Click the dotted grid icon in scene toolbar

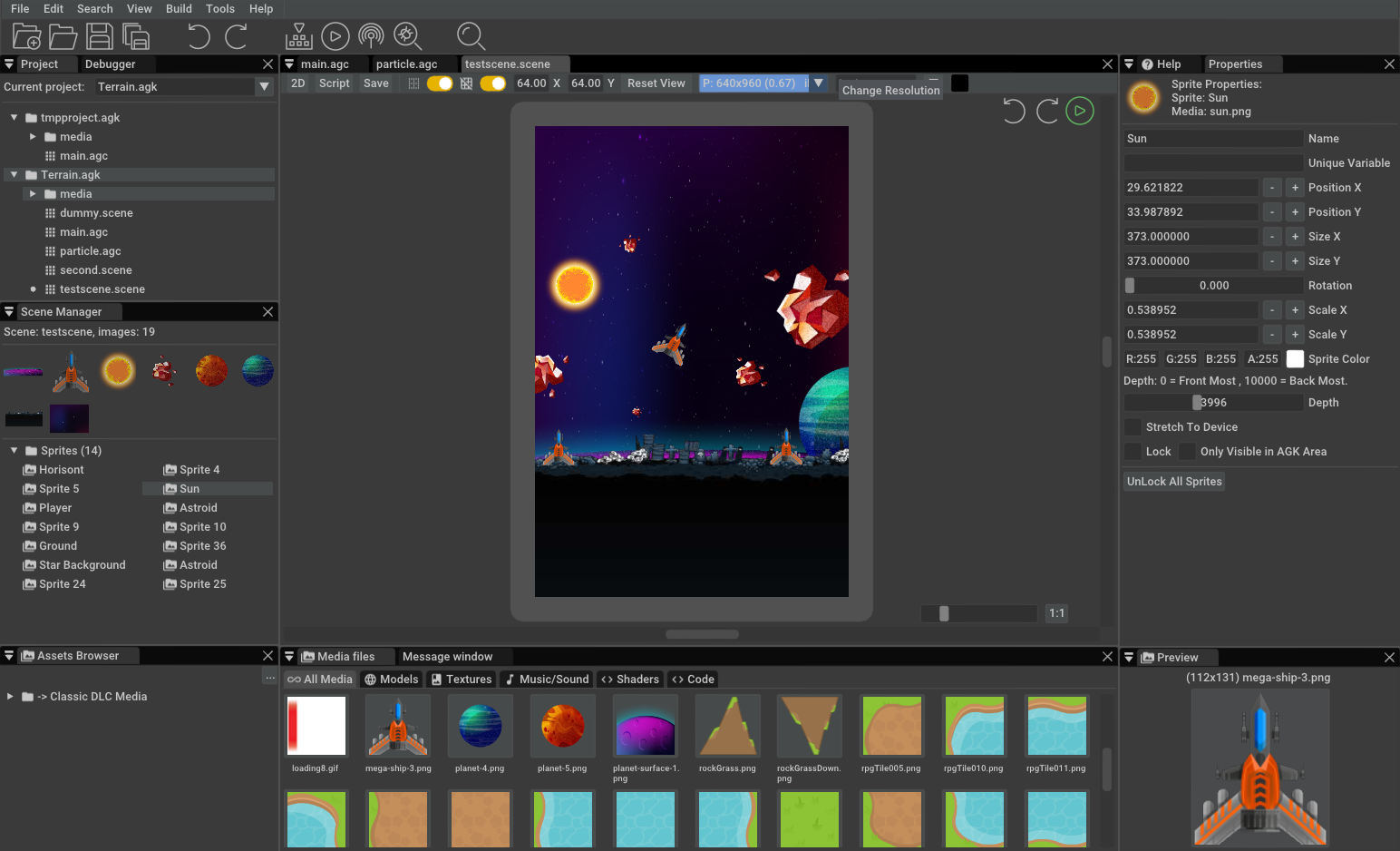[x=413, y=83]
